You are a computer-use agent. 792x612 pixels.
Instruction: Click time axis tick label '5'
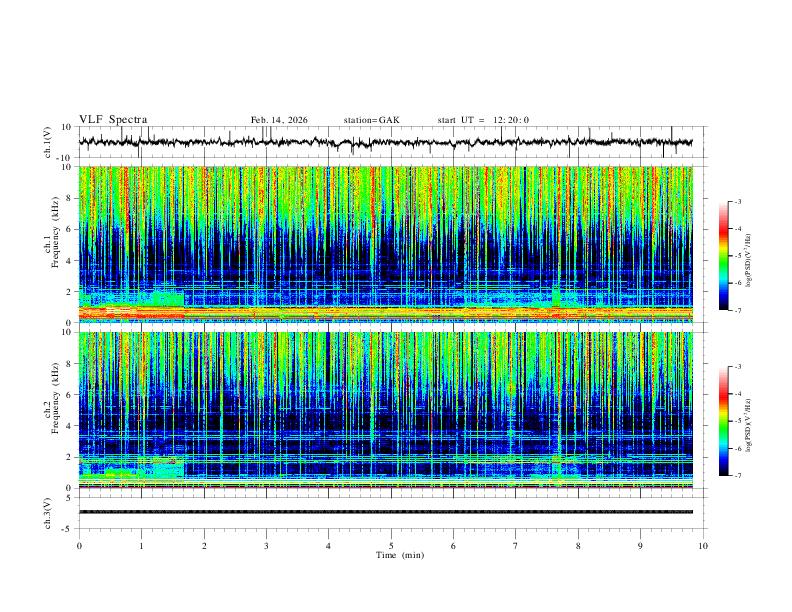pyautogui.click(x=391, y=546)
